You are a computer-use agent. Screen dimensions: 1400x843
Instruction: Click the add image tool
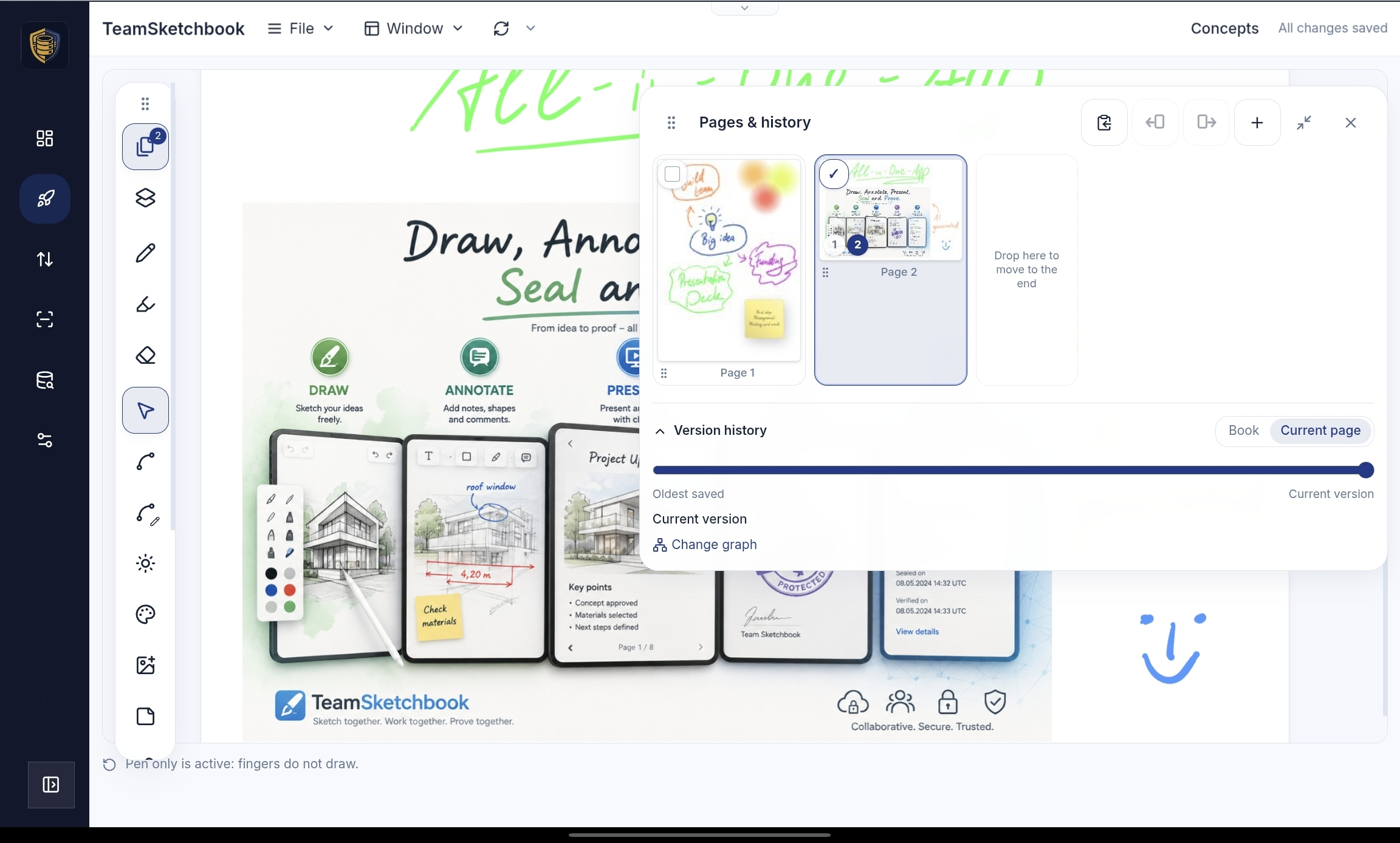click(x=145, y=666)
